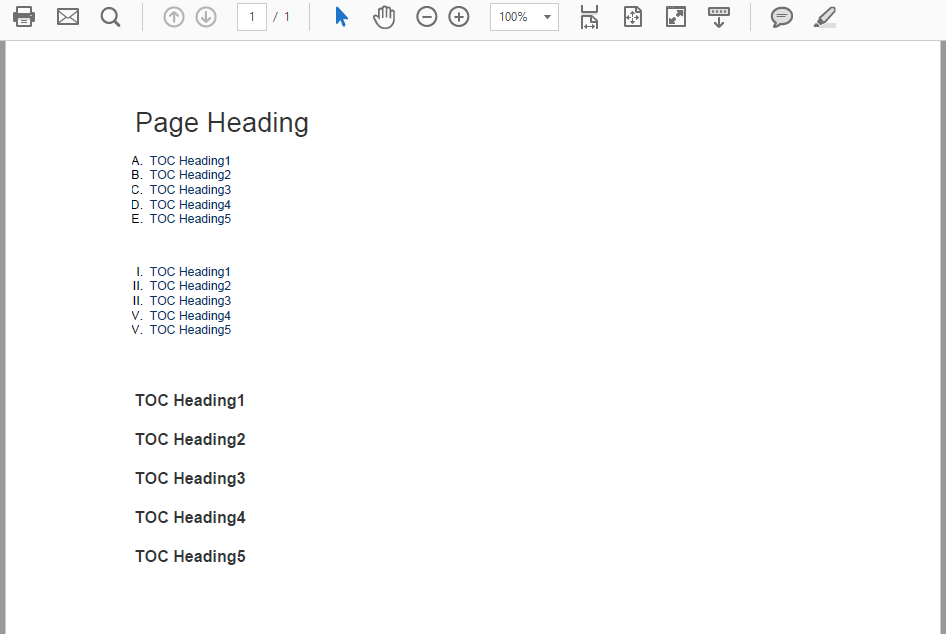The image size is (946, 634).
Task: Follow the A. TOC Heading1 link
Action: (x=190, y=161)
